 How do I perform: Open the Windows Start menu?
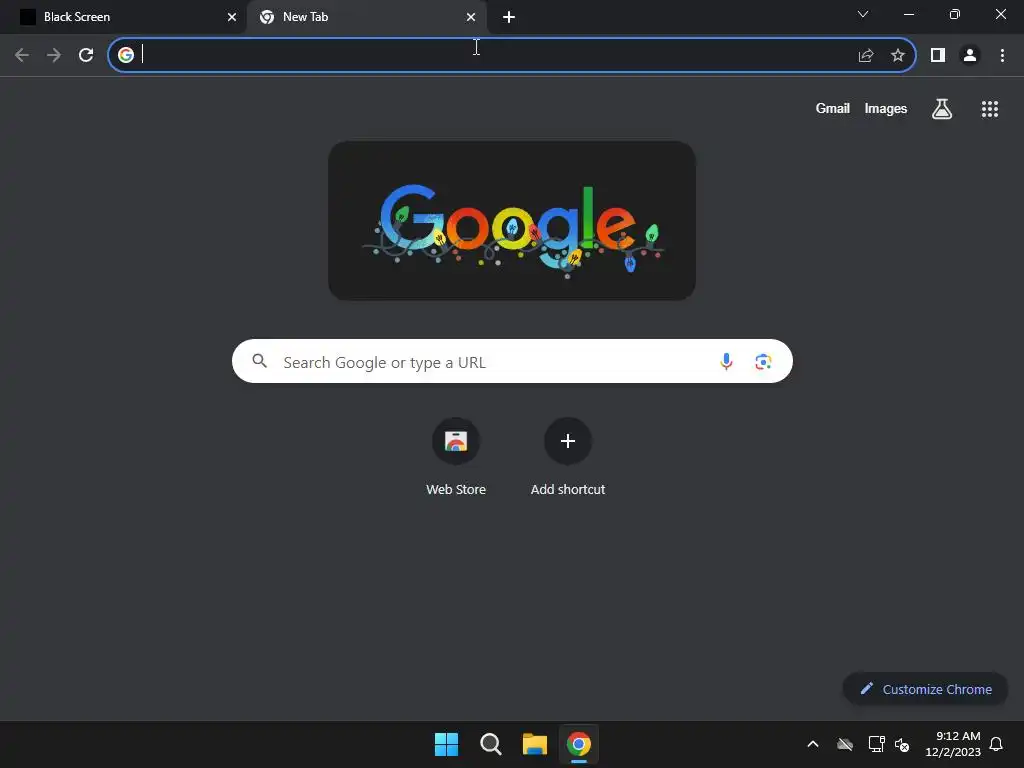click(447, 744)
